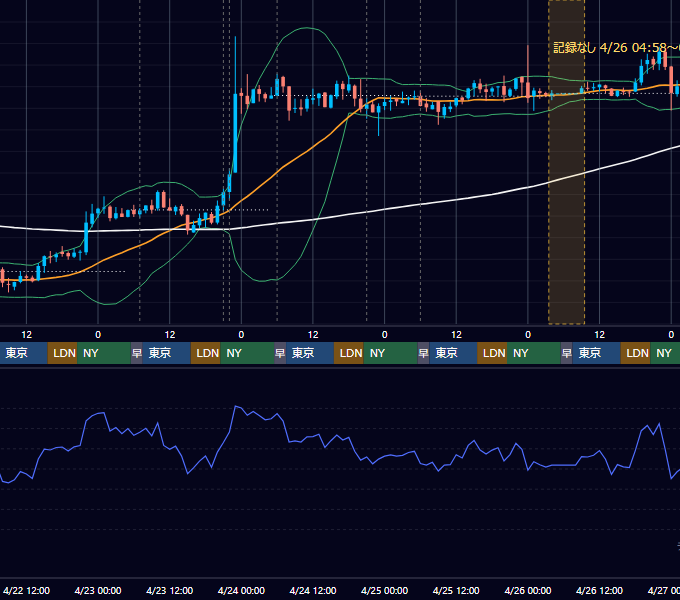Viewport: 680px width, 600px height.
Task: Select the shaded no-record highlighted time zone
Action: [566, 162]
